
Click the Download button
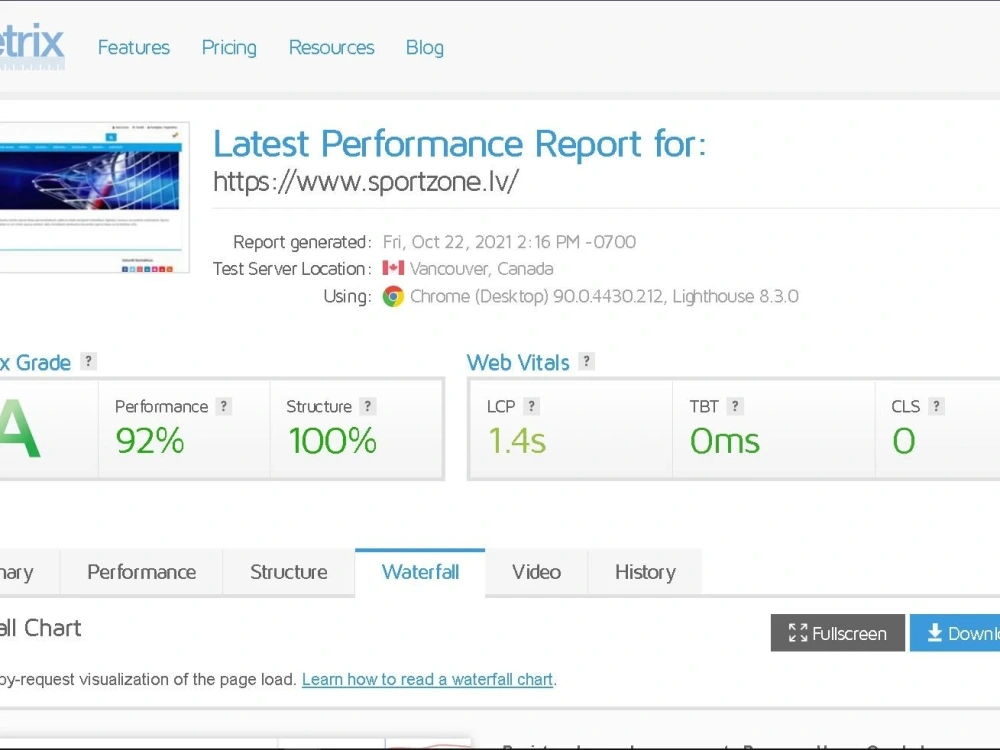coord(955,633)
